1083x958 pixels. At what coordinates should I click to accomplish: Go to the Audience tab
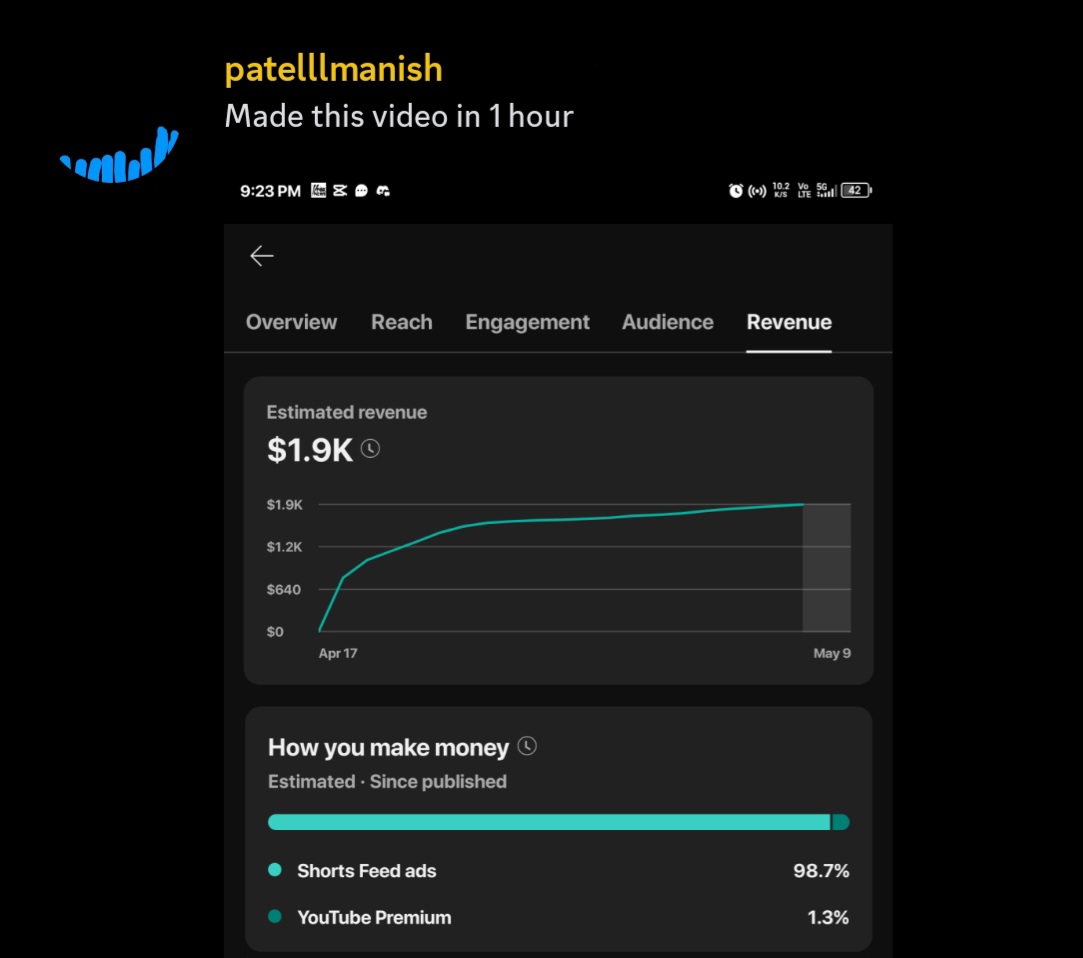[667, 322]
